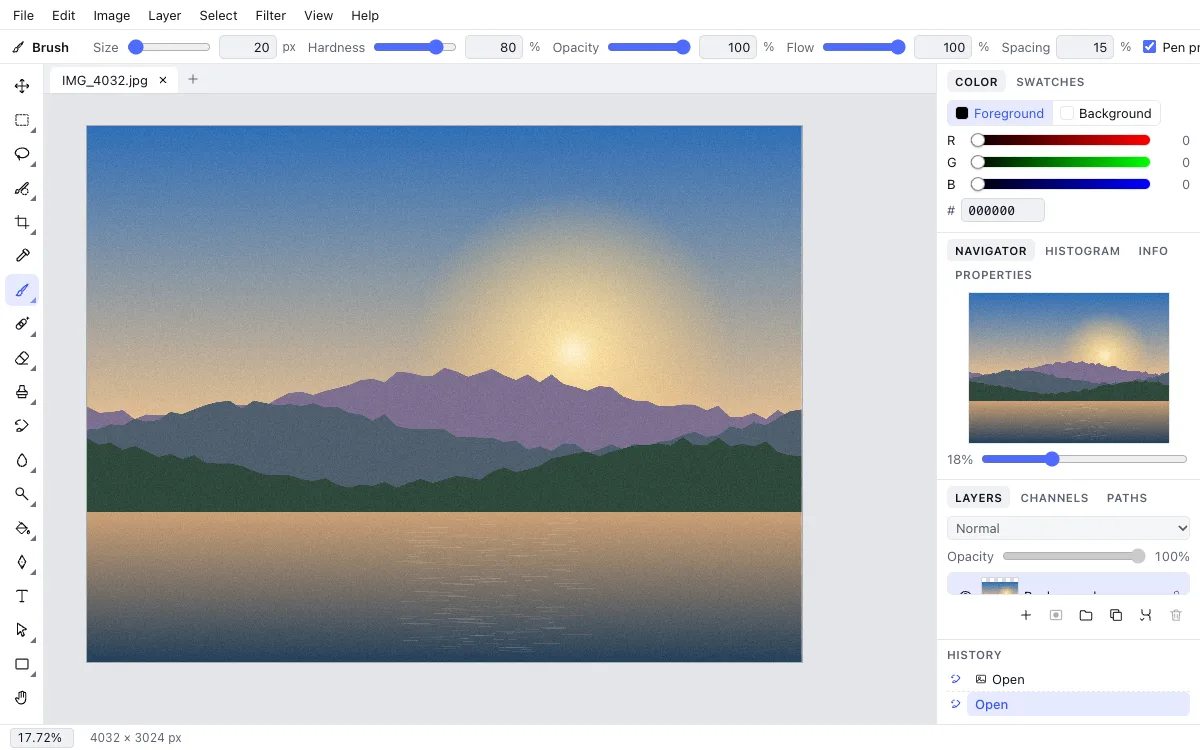The width and height of the screenshot is (1200, 750).
Task: Click the Flow value field
Action: 943,47
